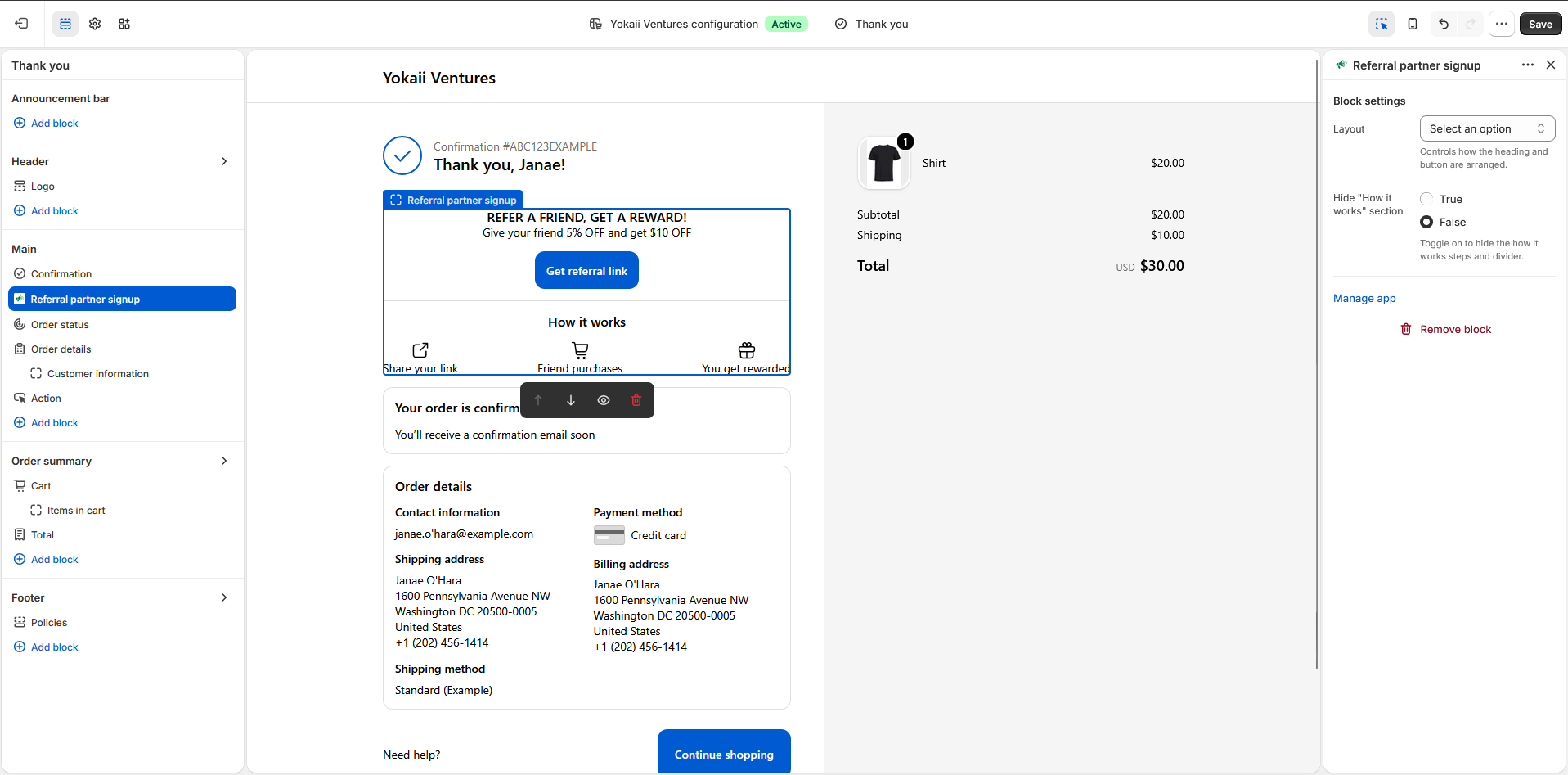Viewport: 1568px width, 775px height.
Task: Toggle the inspector selection tool icon
Action: point(1382,24)
